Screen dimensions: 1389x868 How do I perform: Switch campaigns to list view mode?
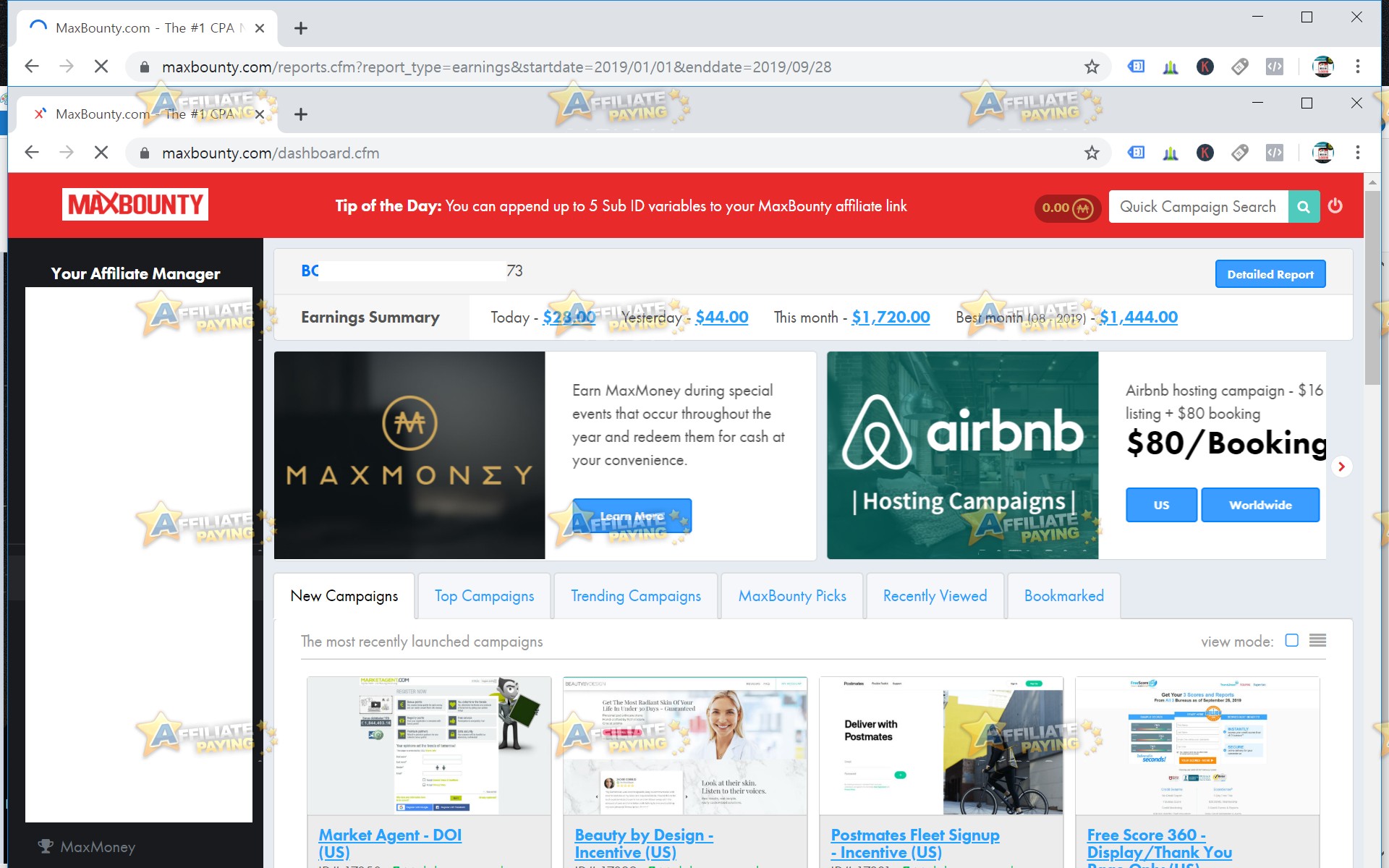1318,639
